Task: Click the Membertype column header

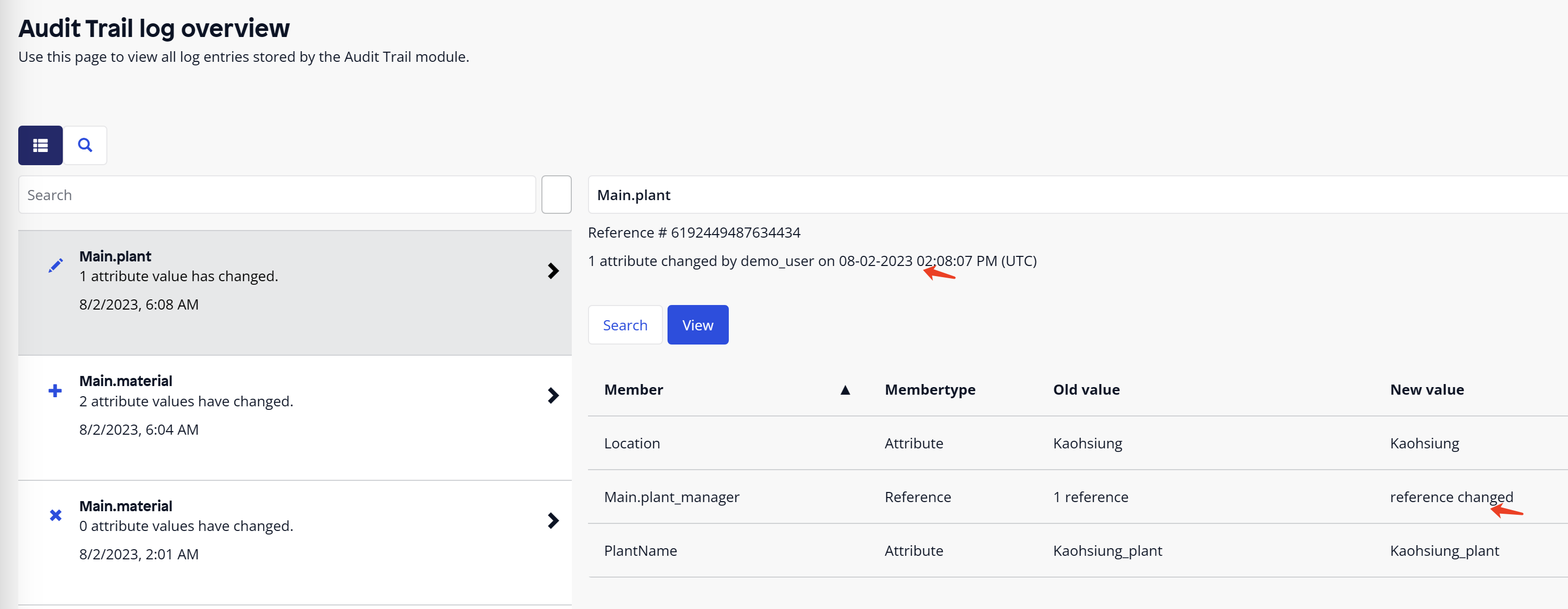Action: tap(929, 390)
